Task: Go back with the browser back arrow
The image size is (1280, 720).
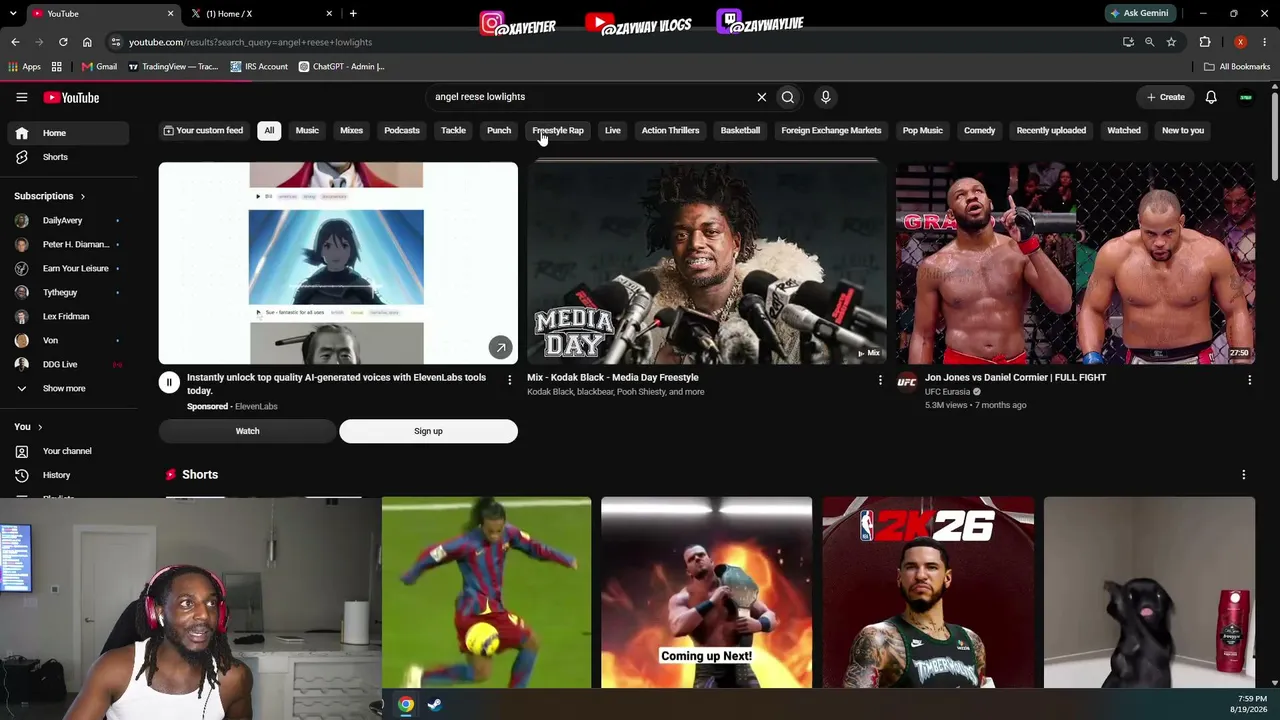Action: pyautogui.click(x=15, y=42)
